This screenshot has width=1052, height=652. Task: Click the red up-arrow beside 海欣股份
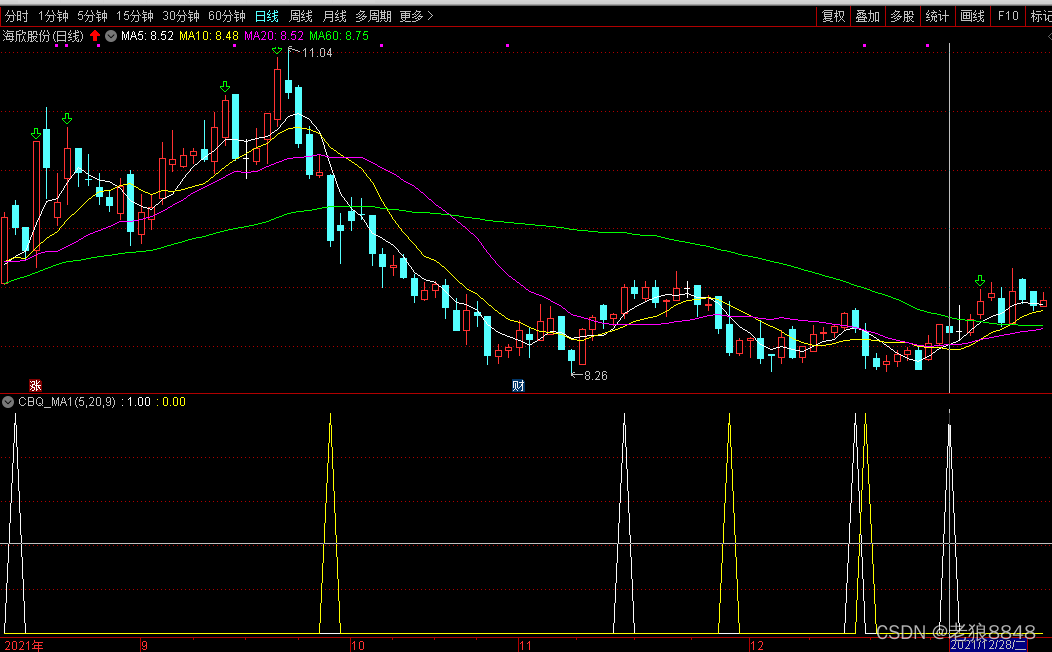click(95, 36)
